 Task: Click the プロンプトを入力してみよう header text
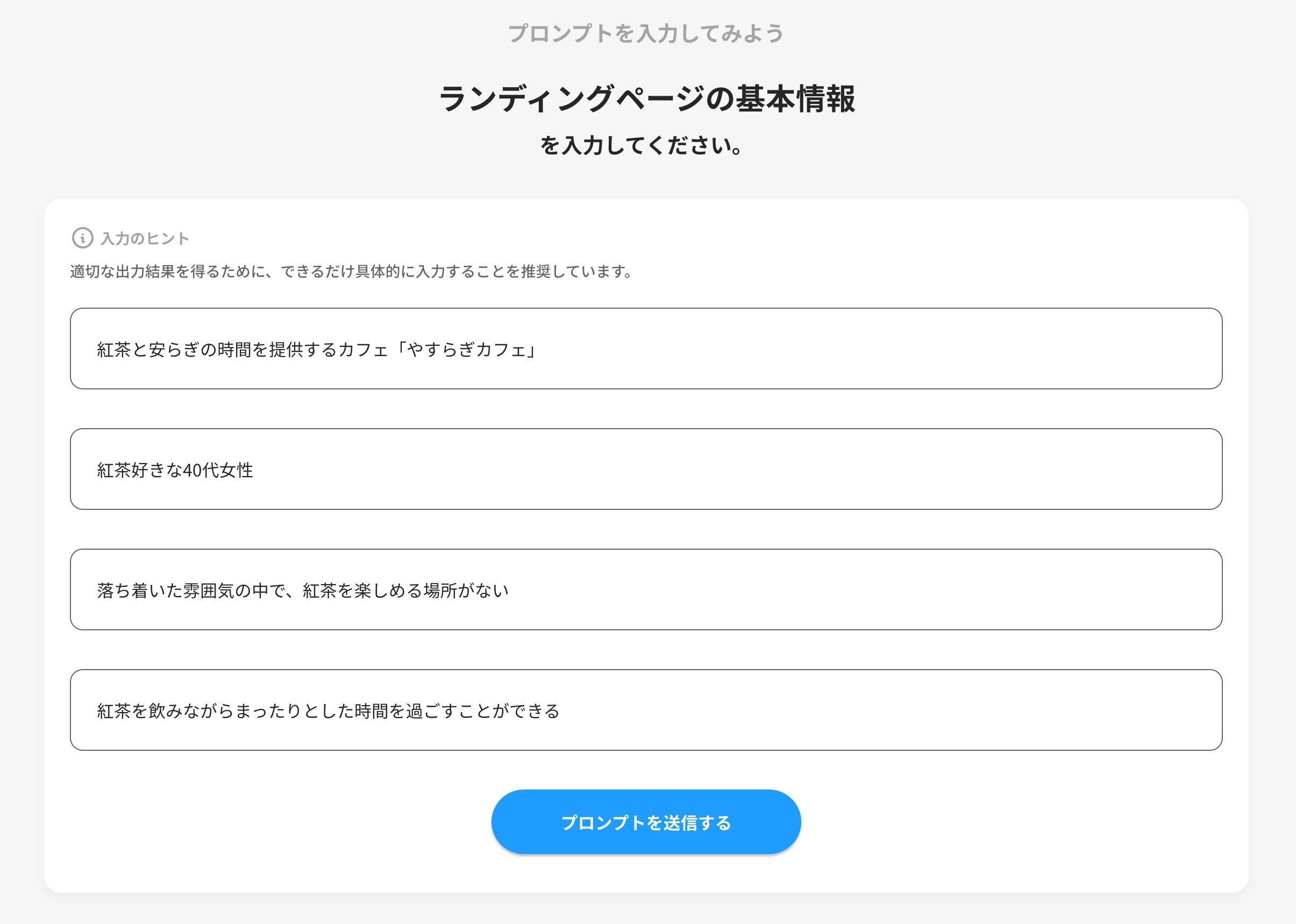[x=646, y=33]
